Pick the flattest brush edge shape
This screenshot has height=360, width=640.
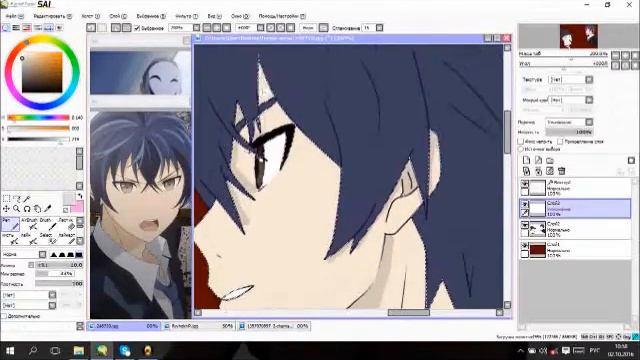tap(78, 254)
